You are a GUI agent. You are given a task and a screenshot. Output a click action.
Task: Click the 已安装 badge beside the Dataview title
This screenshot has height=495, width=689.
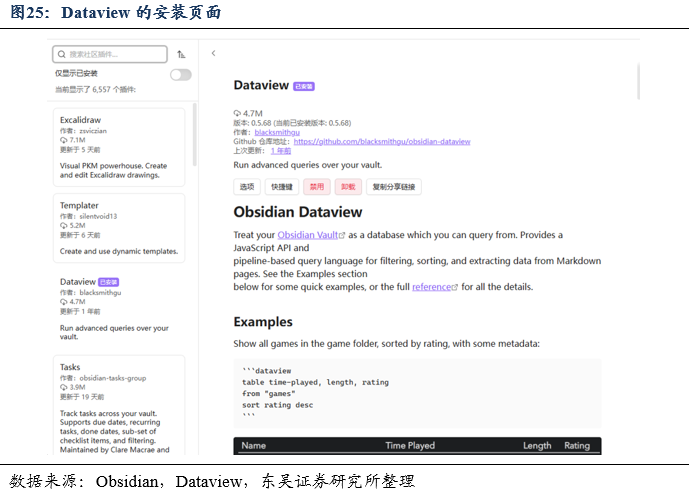[304, 87]
